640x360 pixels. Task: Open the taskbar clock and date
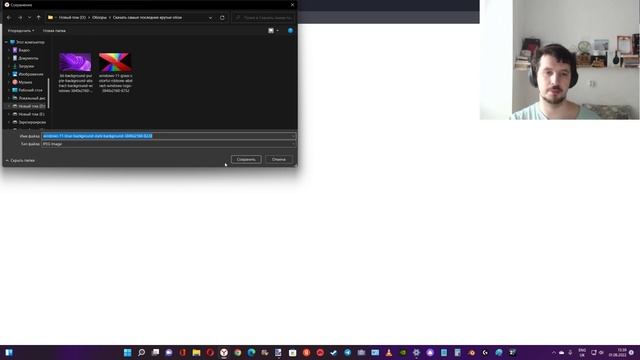pyautogui.click(x=618, y=353)
